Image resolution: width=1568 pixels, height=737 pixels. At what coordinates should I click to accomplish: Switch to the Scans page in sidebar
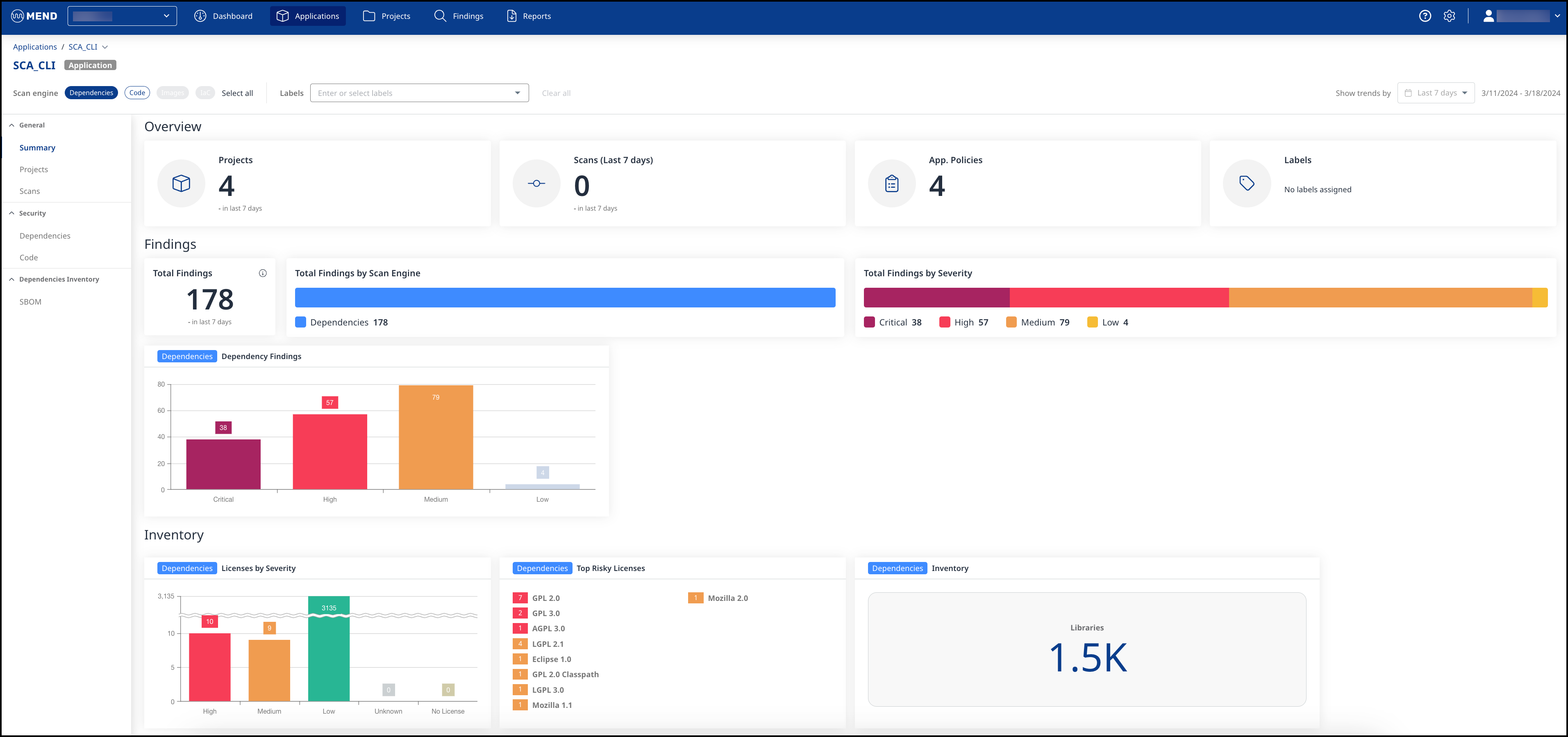(x=29, y=191)
